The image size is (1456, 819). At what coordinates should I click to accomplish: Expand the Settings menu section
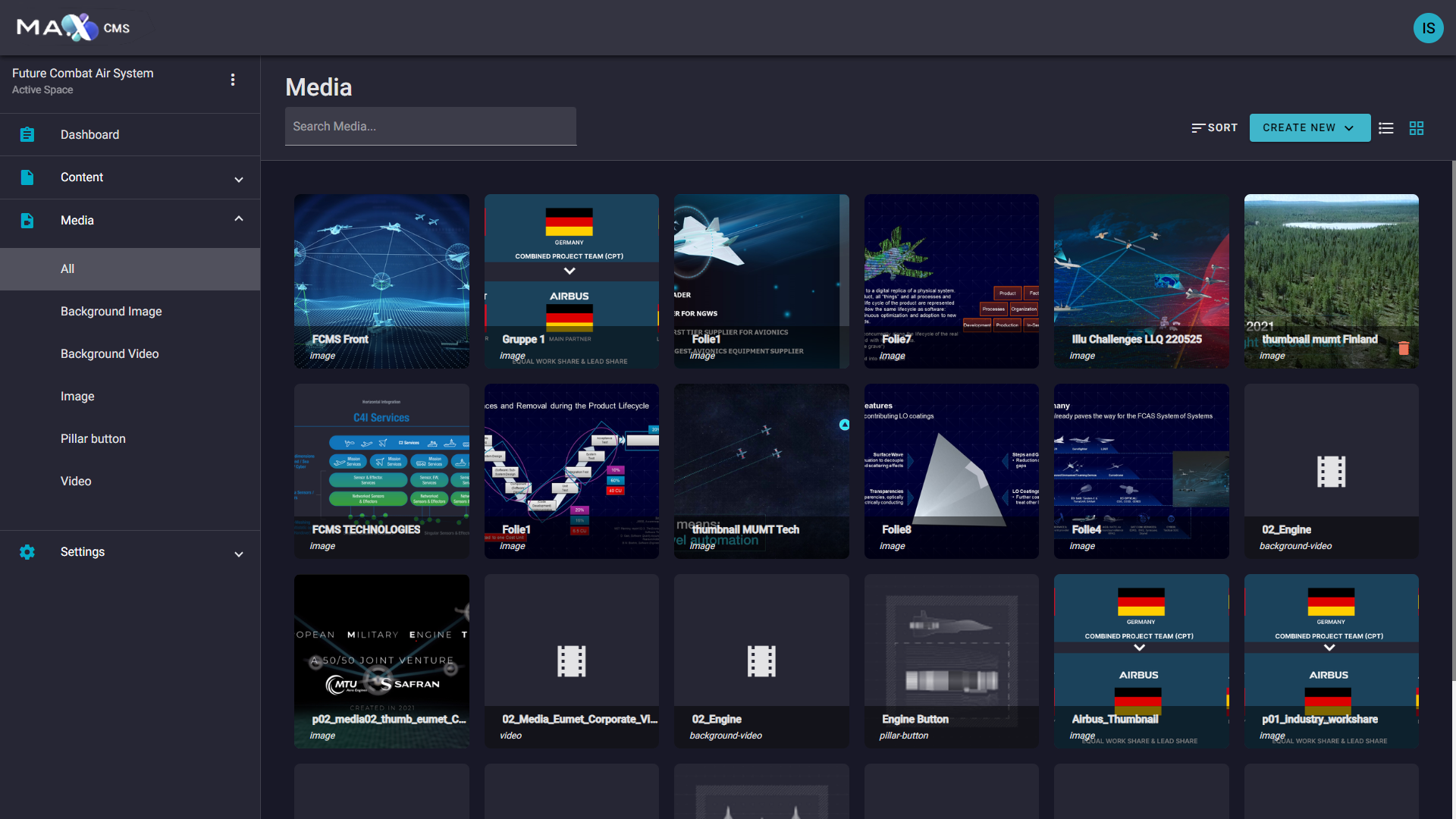click(239, 554)
